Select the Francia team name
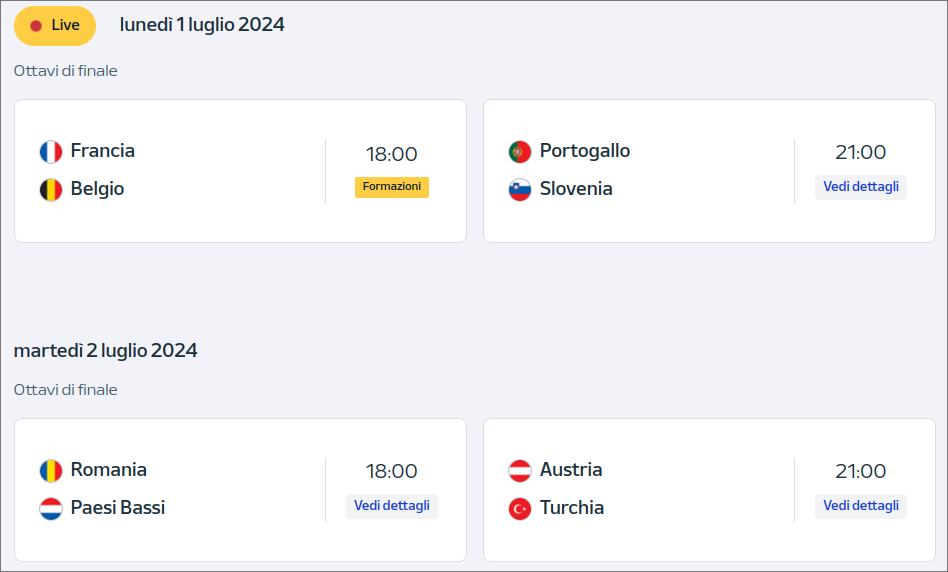The image size is (948, 572). coord(103,151)
